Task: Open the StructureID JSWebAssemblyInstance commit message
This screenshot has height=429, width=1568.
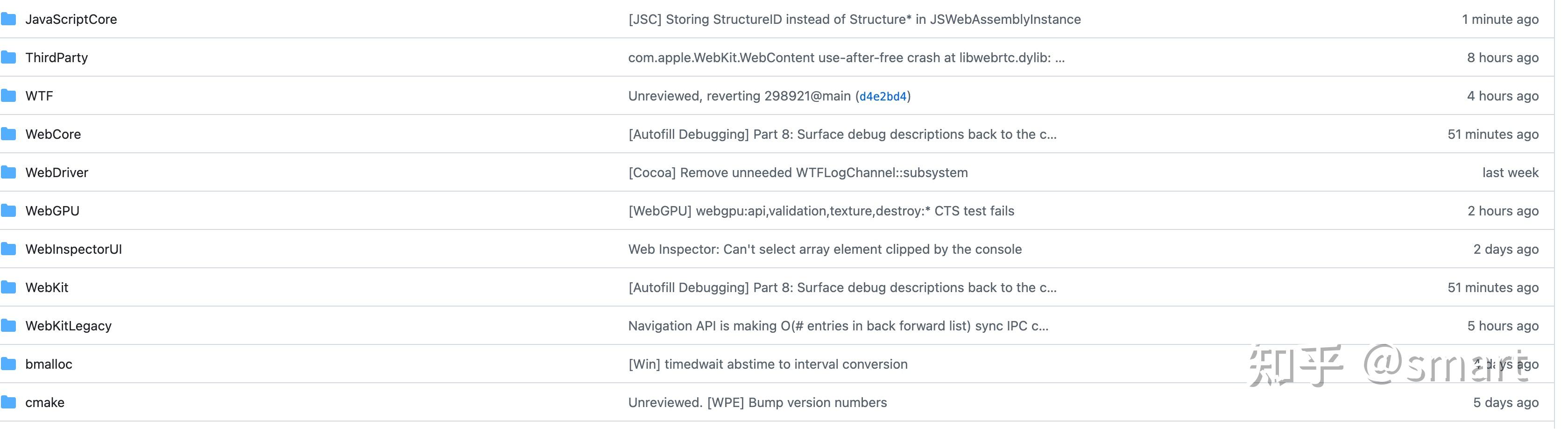Action: click(x=854, y=20)
